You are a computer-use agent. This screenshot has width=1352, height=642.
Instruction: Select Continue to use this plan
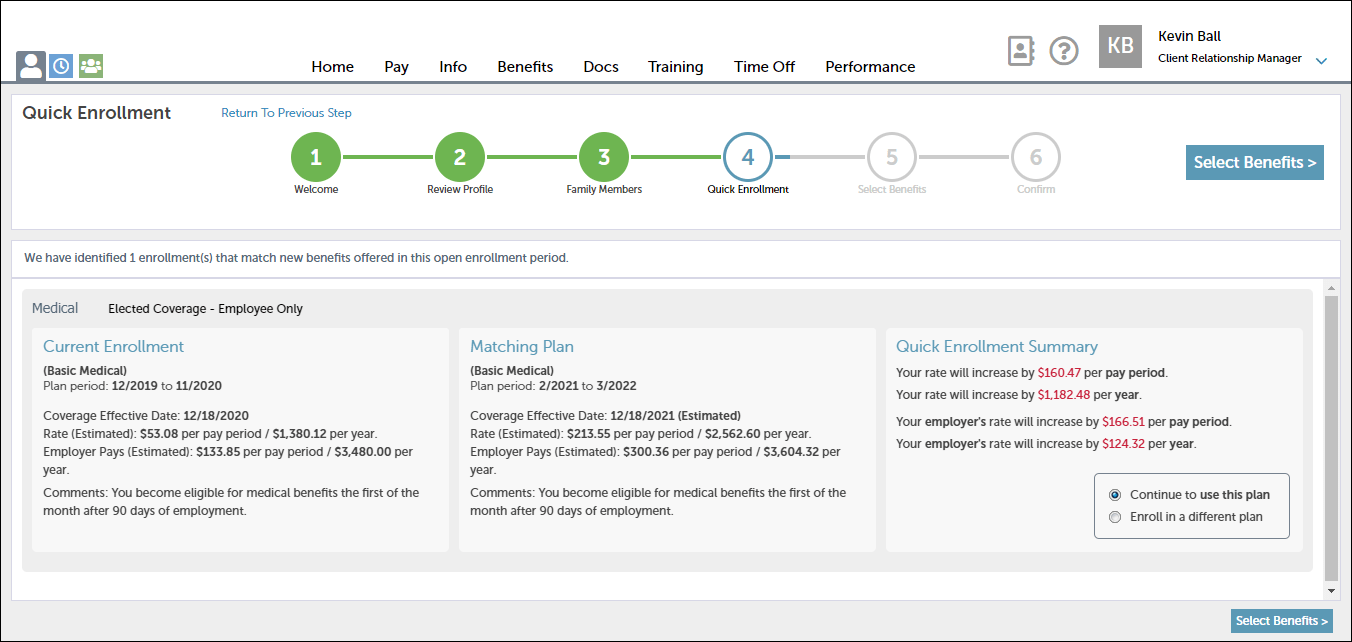(1115, 495)
